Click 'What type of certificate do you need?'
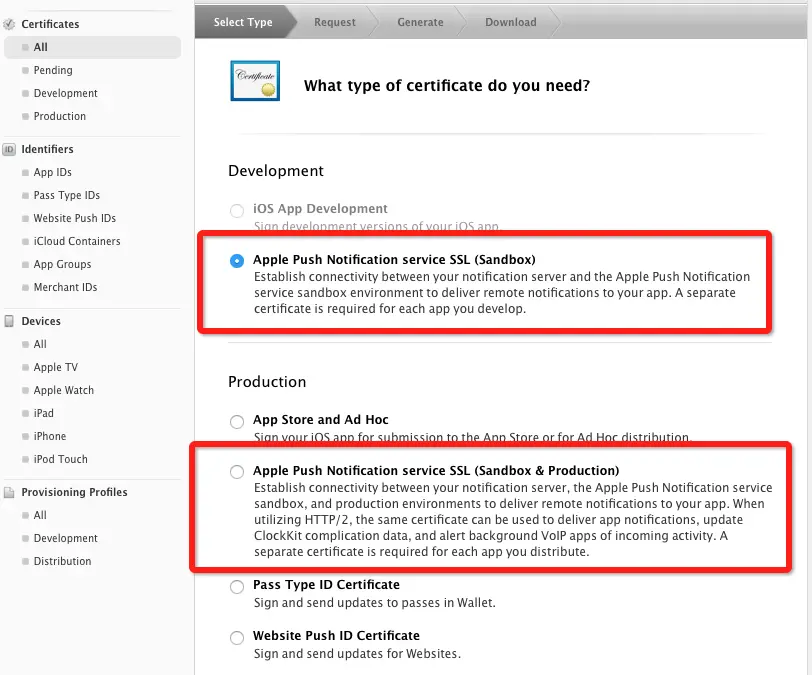 (x=447, y=85)
